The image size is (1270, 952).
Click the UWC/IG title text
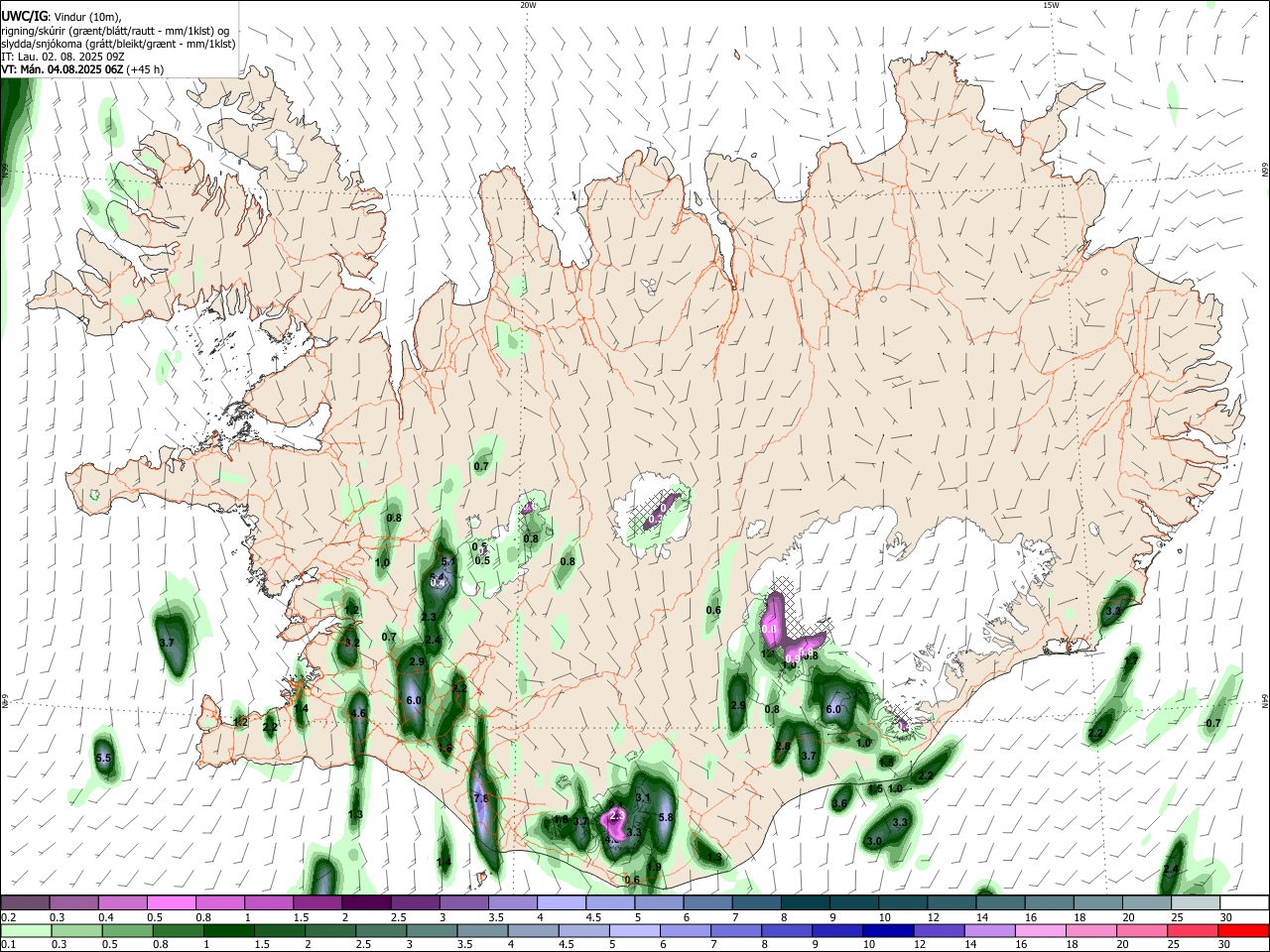[24, 17]
